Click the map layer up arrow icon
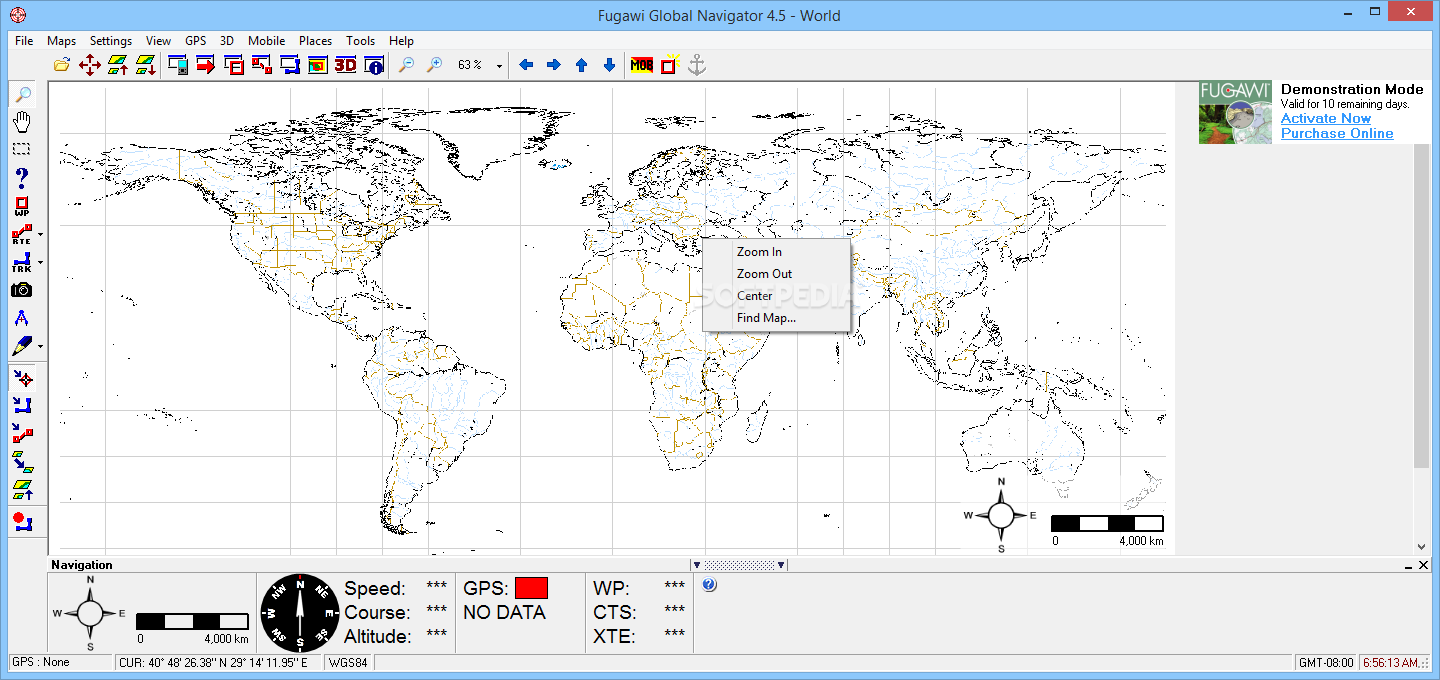 tap(118, 65)
